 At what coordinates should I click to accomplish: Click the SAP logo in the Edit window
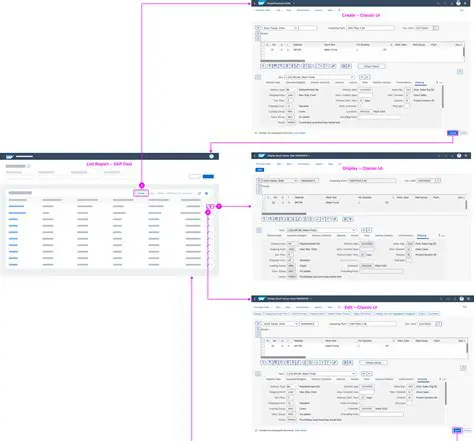pos(261,299)
